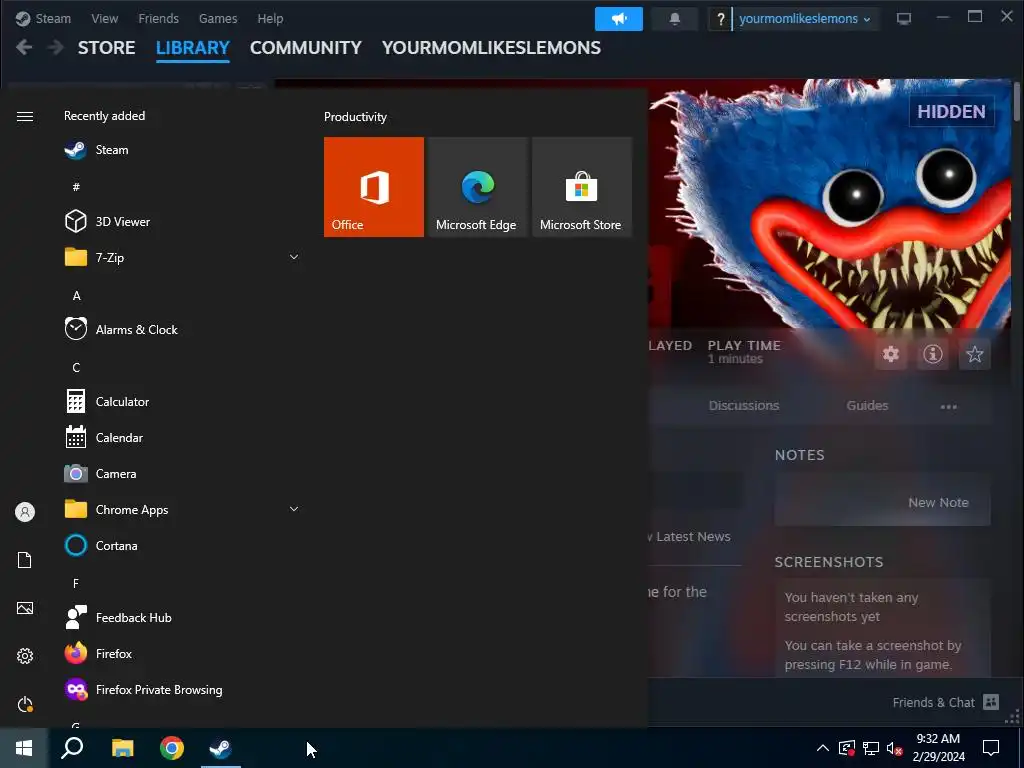Expand the 7-Zip folder
The height and width of the screenshot is (768, 1024).
pyautogui.click(x=294, y=257)
